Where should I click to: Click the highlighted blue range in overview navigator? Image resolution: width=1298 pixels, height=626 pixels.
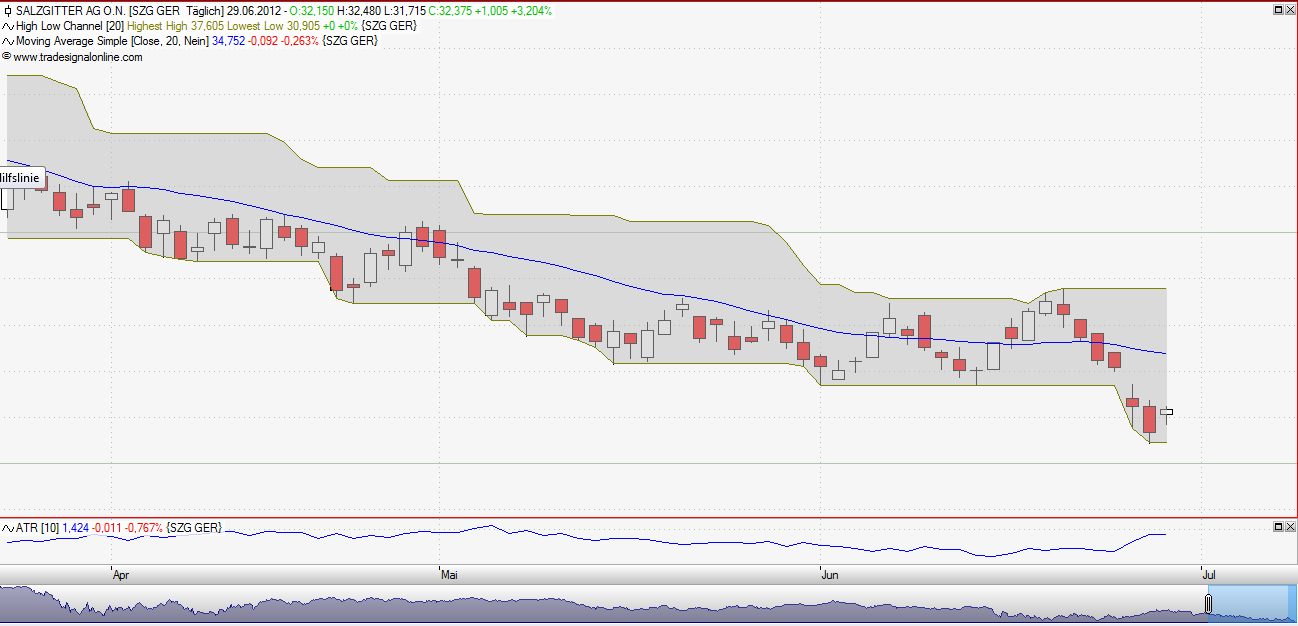pyautogui.click(x=1253, y=604)
